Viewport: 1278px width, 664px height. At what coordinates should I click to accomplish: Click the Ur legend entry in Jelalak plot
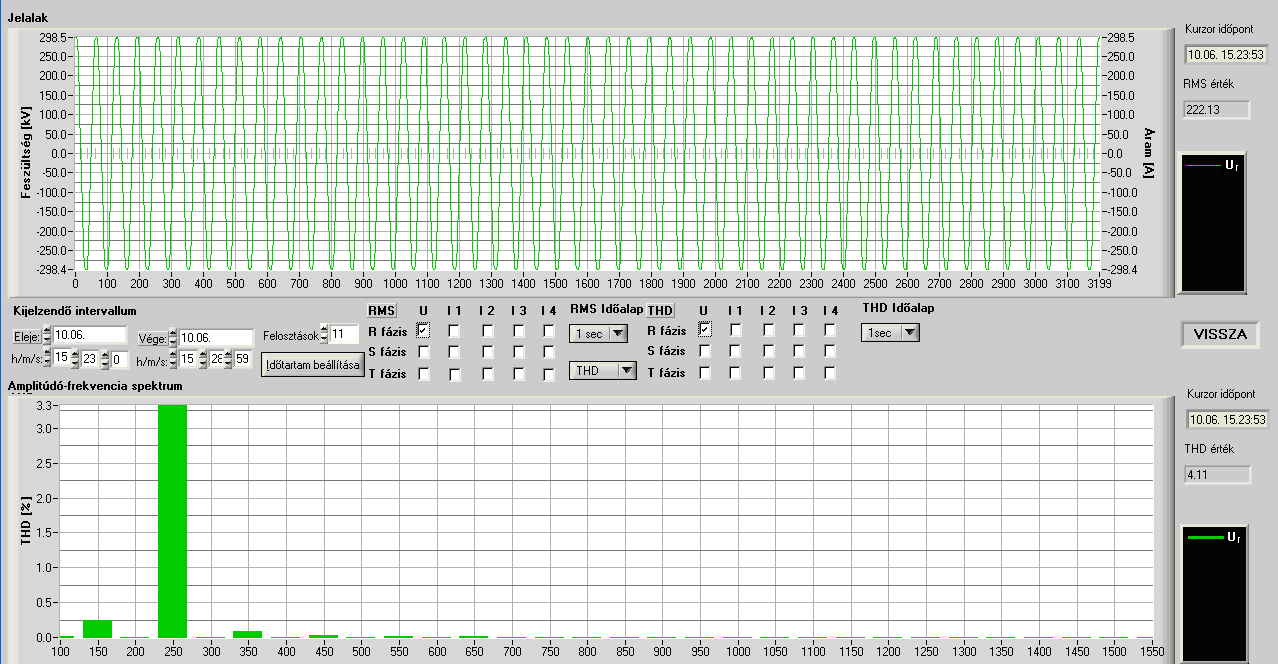pos(1213,165)
